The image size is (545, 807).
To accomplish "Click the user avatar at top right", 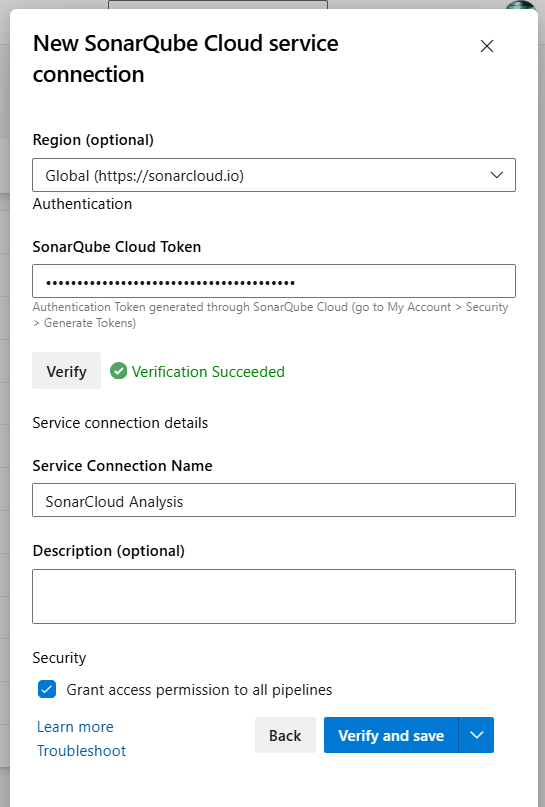I will pyautogui.click(x=521, y=5).
